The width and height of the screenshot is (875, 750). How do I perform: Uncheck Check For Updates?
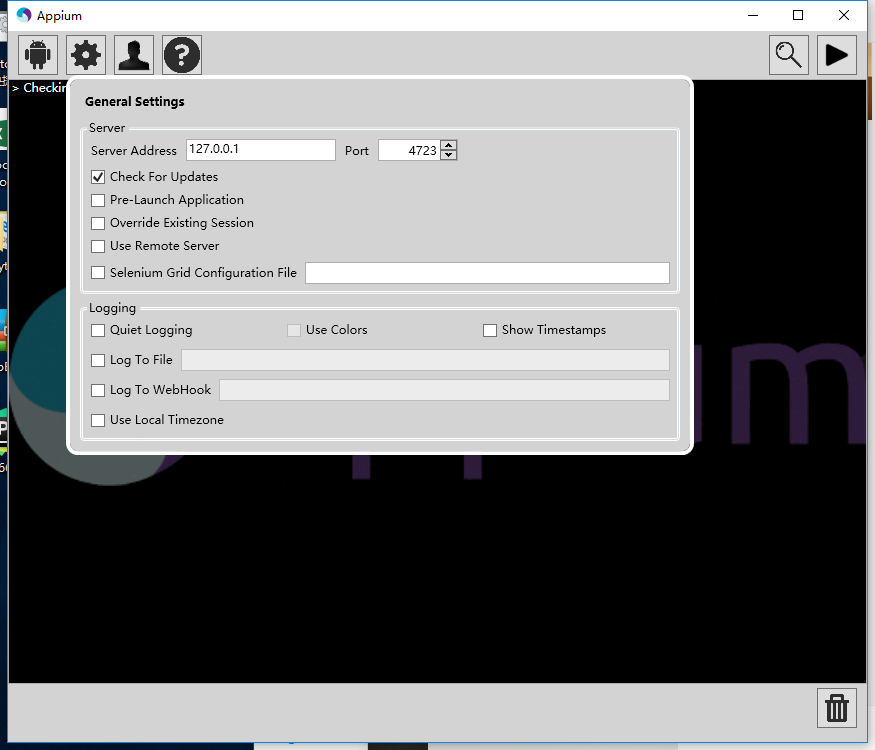(98, 177)
